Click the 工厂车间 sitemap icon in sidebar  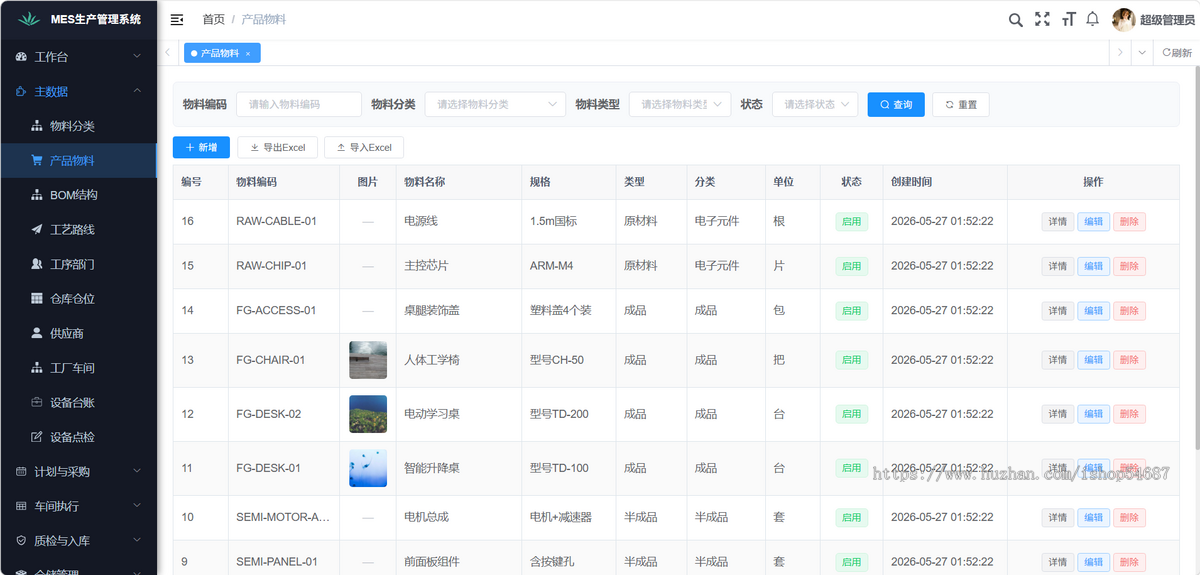37,368
